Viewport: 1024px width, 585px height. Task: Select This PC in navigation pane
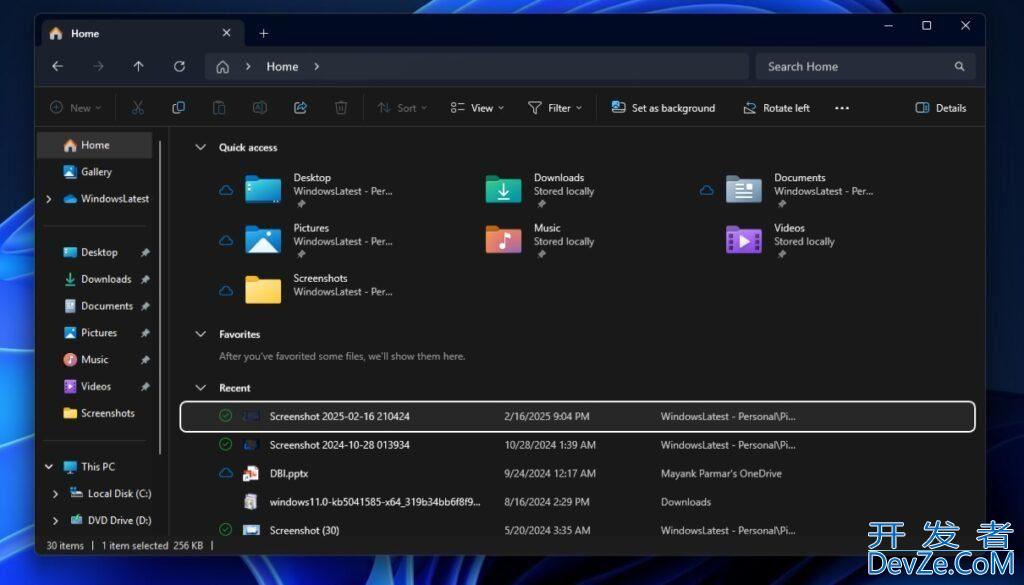pyautogui.click(x=98, y=466)
